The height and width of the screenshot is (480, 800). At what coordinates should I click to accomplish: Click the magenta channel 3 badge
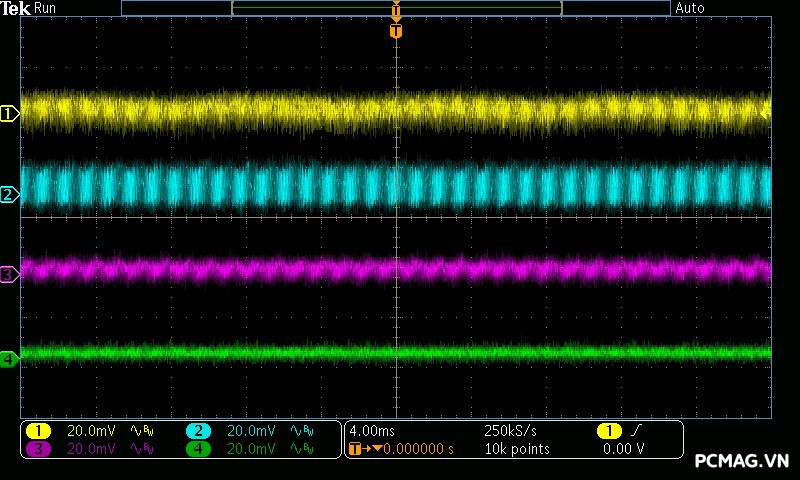[38, 449]
